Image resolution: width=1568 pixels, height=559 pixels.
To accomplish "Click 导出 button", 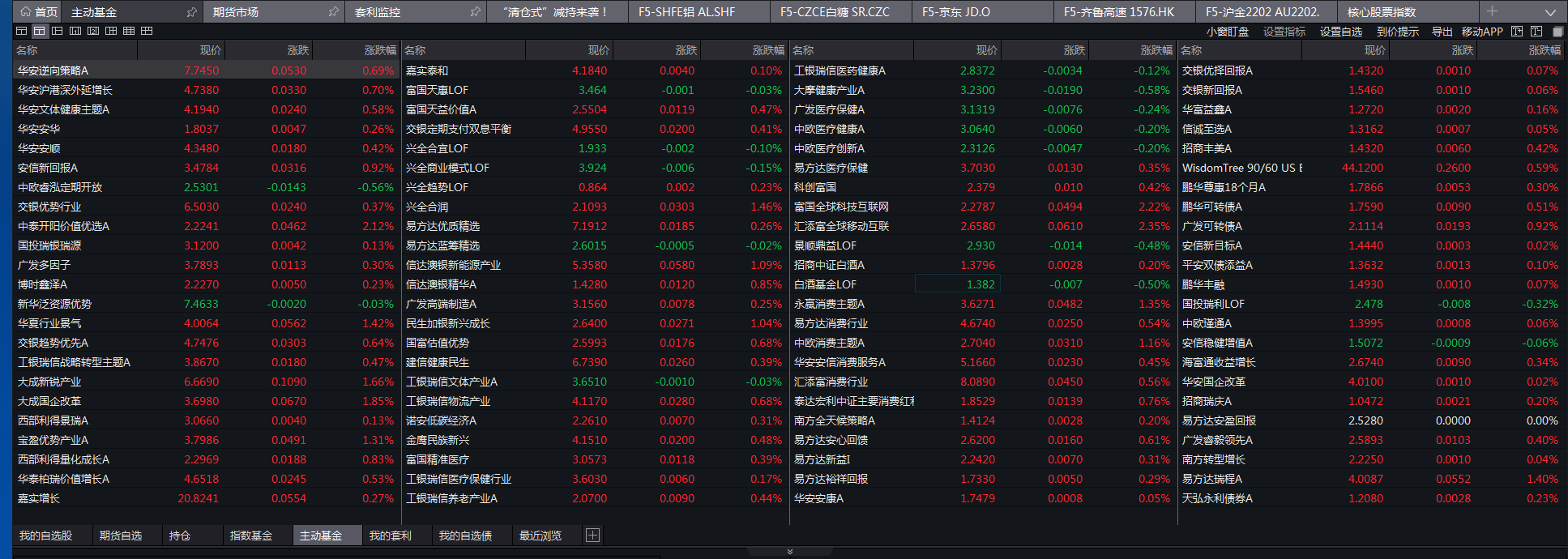I will click(1442, 32).
